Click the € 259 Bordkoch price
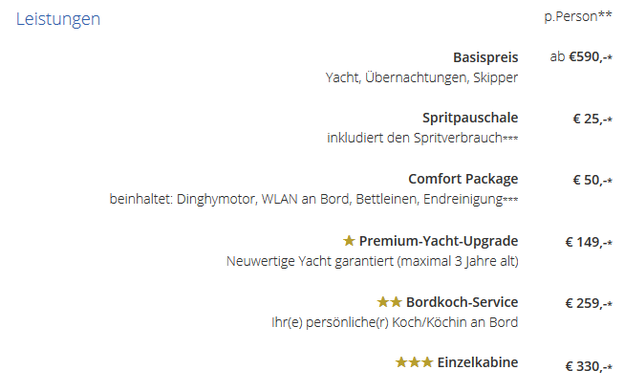Screen dimensions: 624x392 point(589,303)
